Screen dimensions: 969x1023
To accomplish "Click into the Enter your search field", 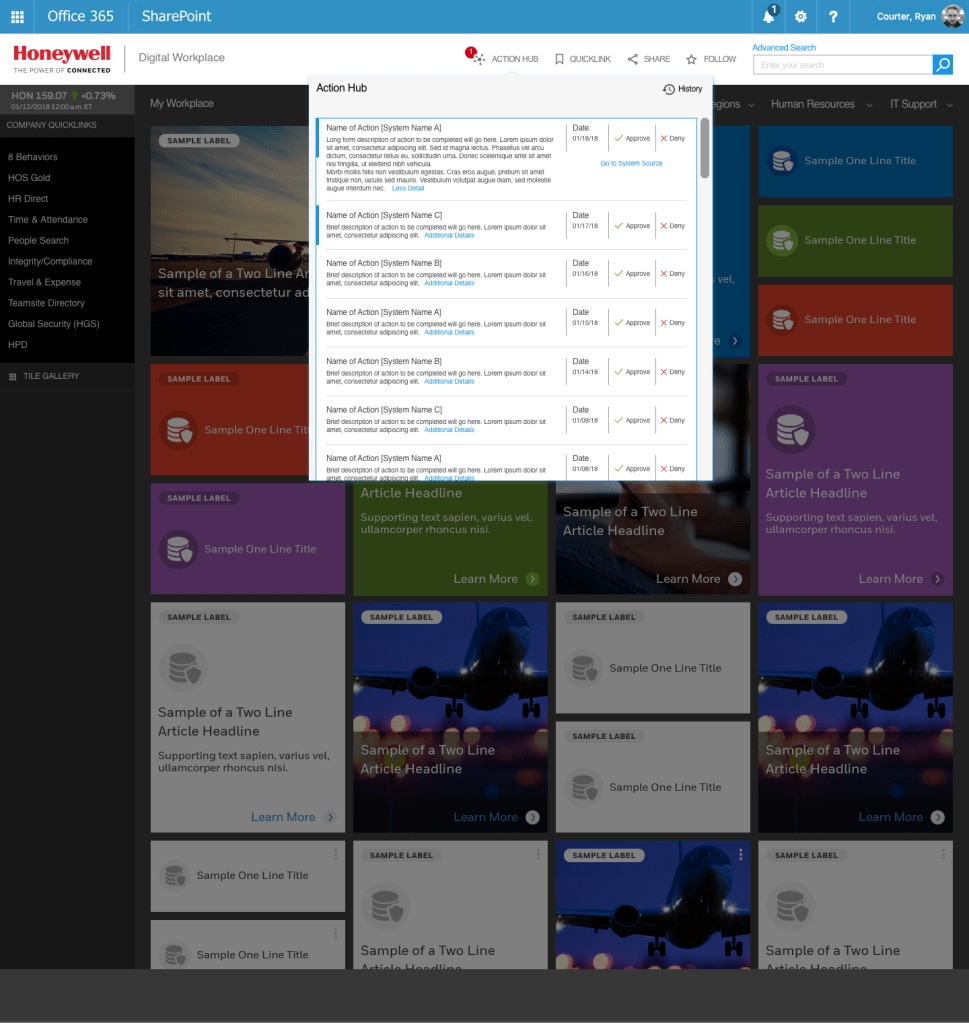I will (842, 65).
